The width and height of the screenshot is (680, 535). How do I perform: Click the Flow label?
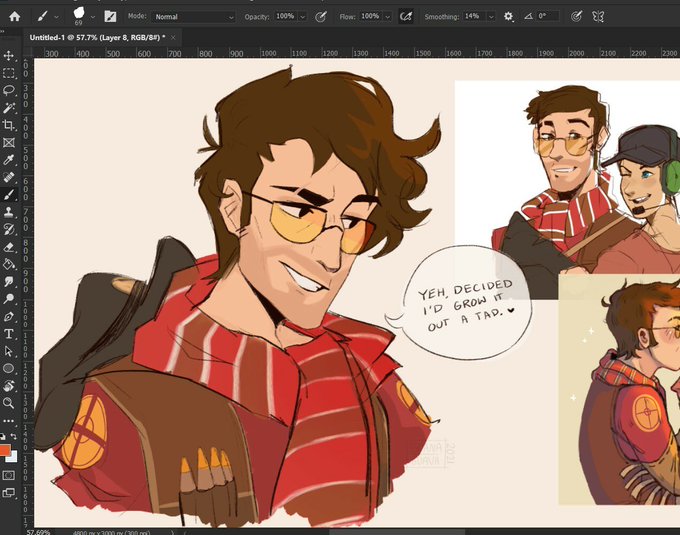tap(347, 17)
